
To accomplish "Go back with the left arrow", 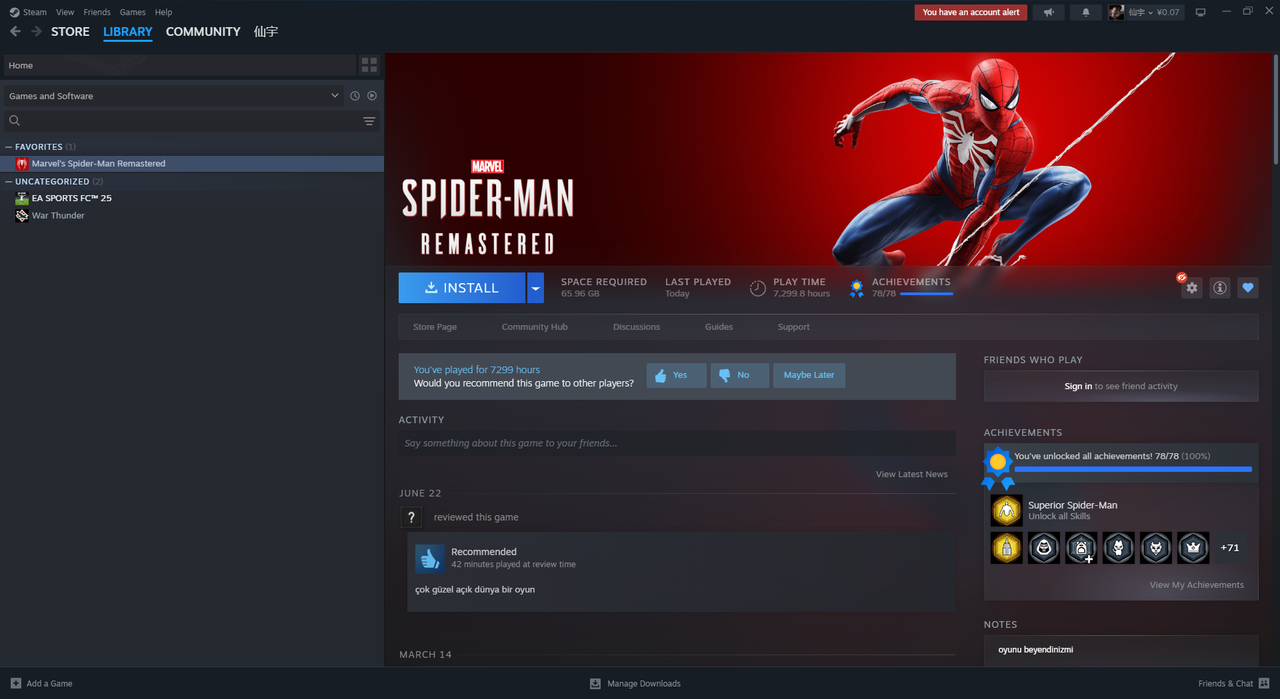I will coord(15,32).
